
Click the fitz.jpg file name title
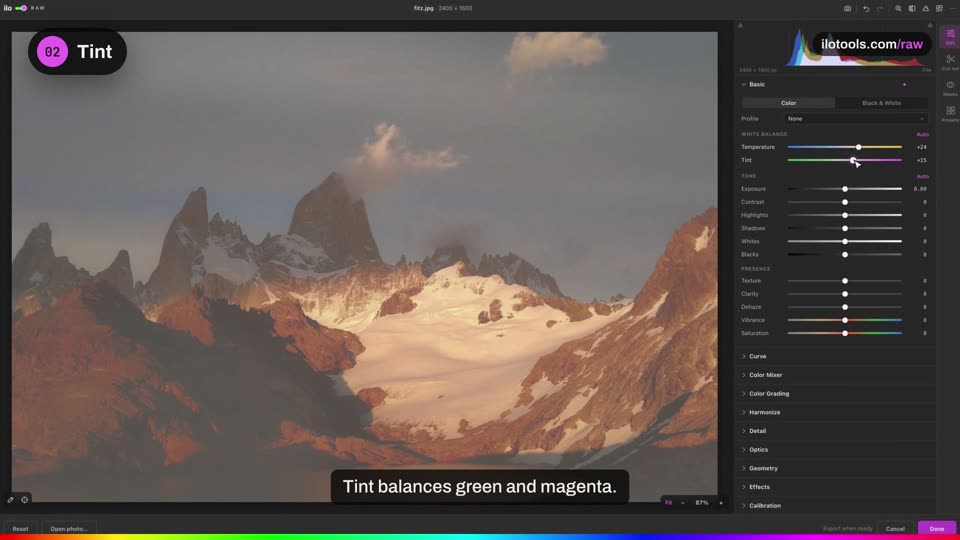tap(424, 9)
